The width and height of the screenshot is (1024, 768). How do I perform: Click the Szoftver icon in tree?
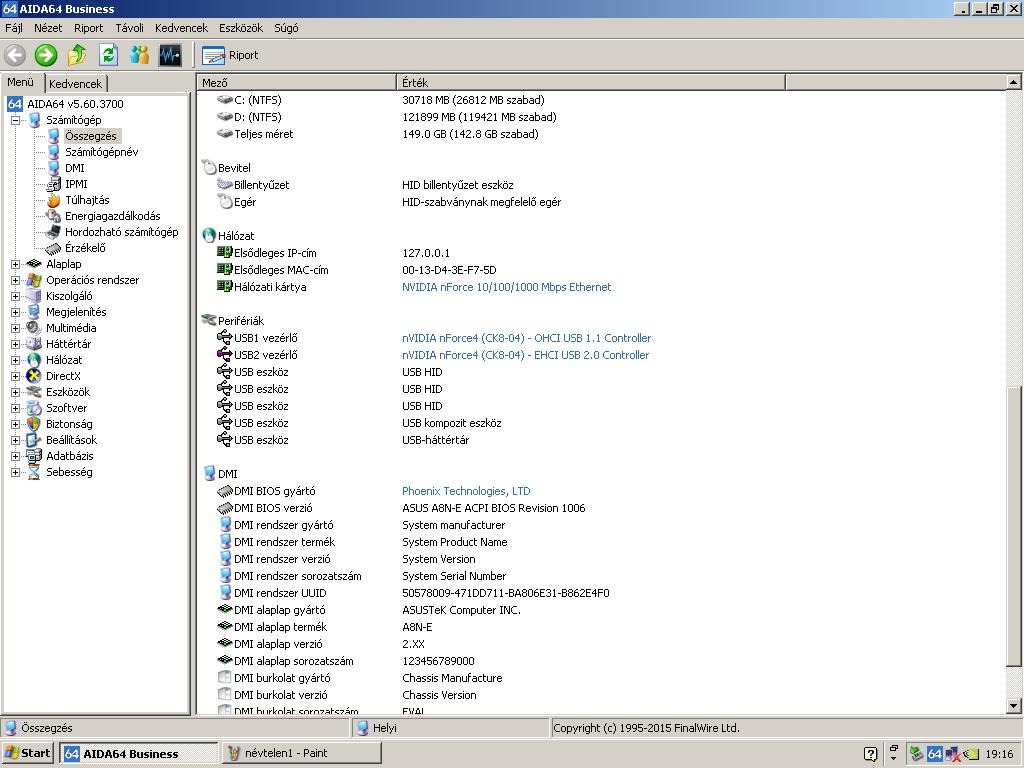(x=34, y=408)
